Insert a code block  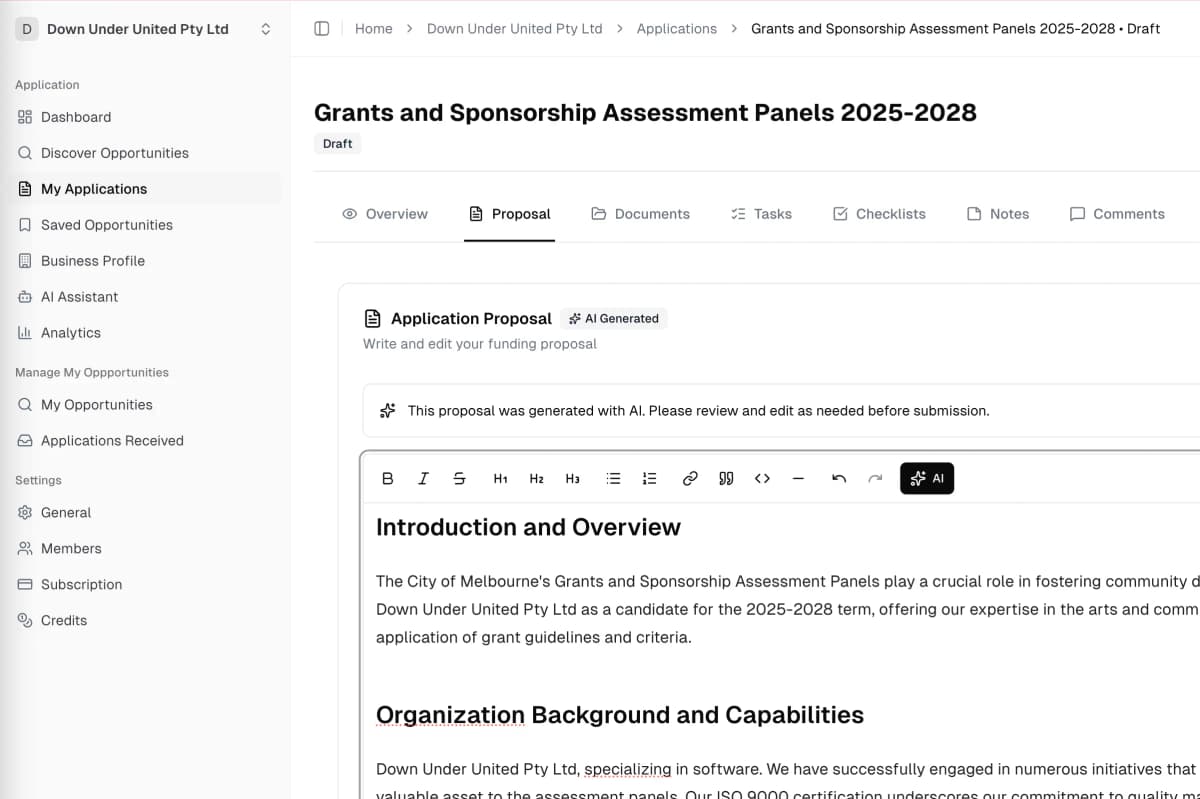[x=762, y=479]
